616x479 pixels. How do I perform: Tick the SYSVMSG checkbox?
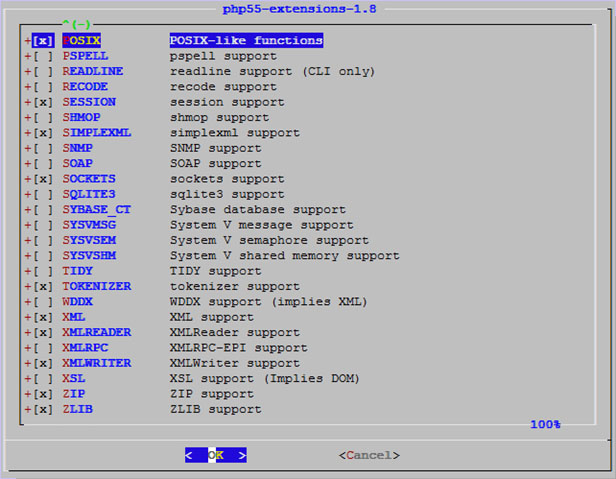tap(43, 225)
